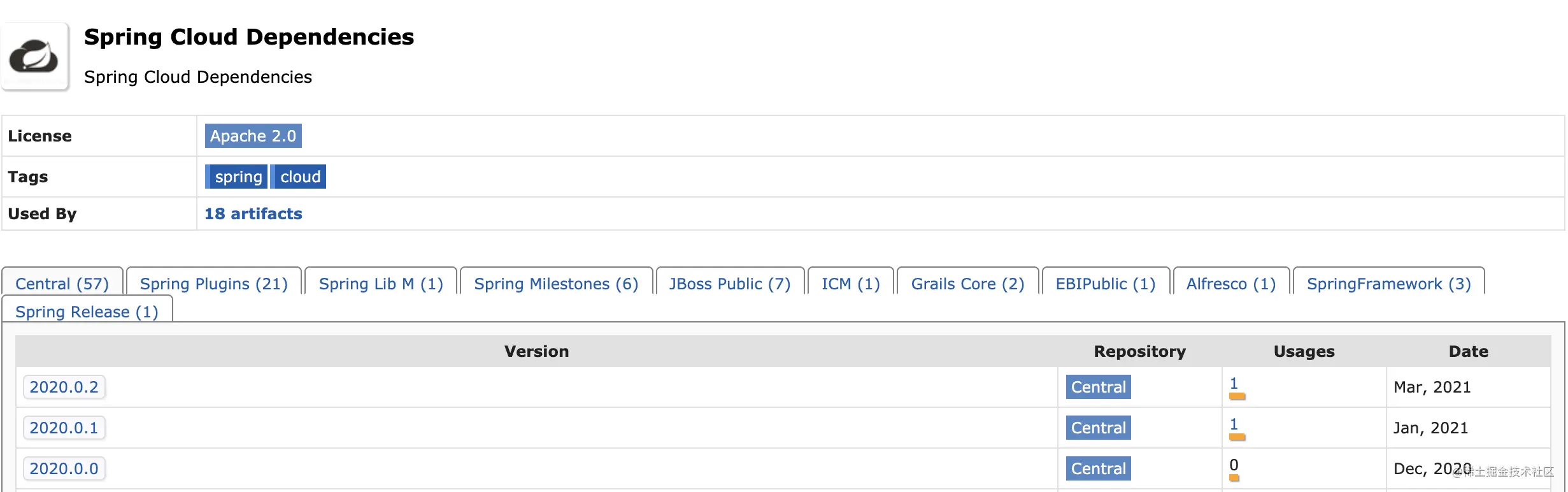
Task: Open usages count for version 2020.0.2
Action: pos(1234,384)
